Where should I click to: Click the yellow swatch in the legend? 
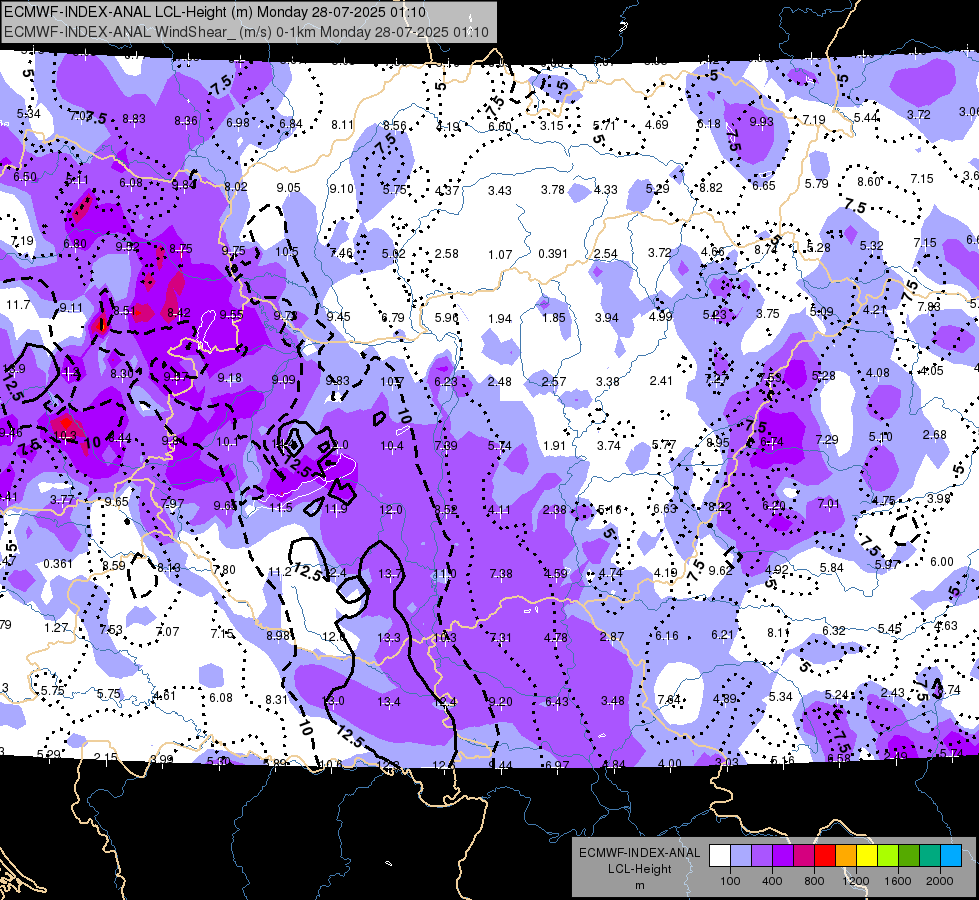coord(867,856)
